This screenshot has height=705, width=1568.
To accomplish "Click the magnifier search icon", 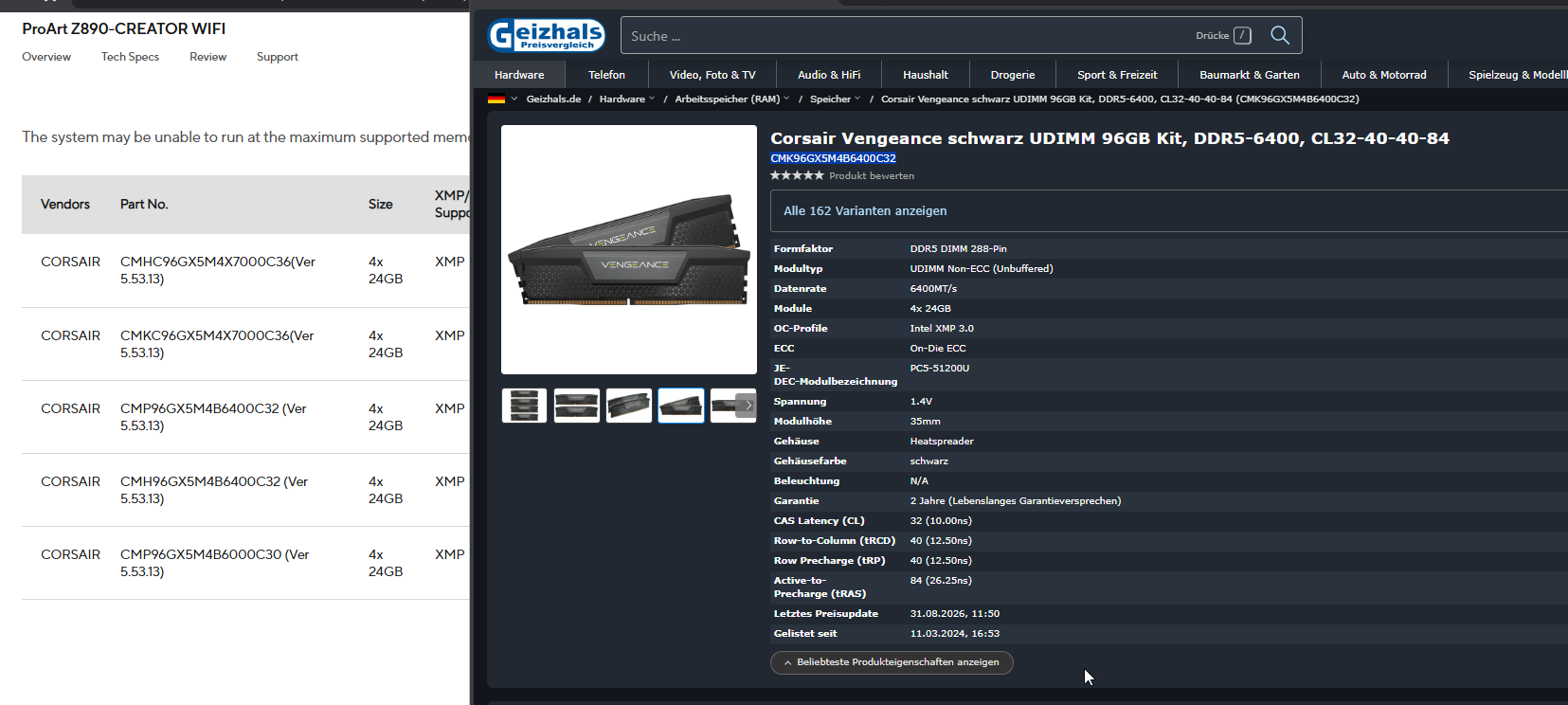I will pos(1280,35).
